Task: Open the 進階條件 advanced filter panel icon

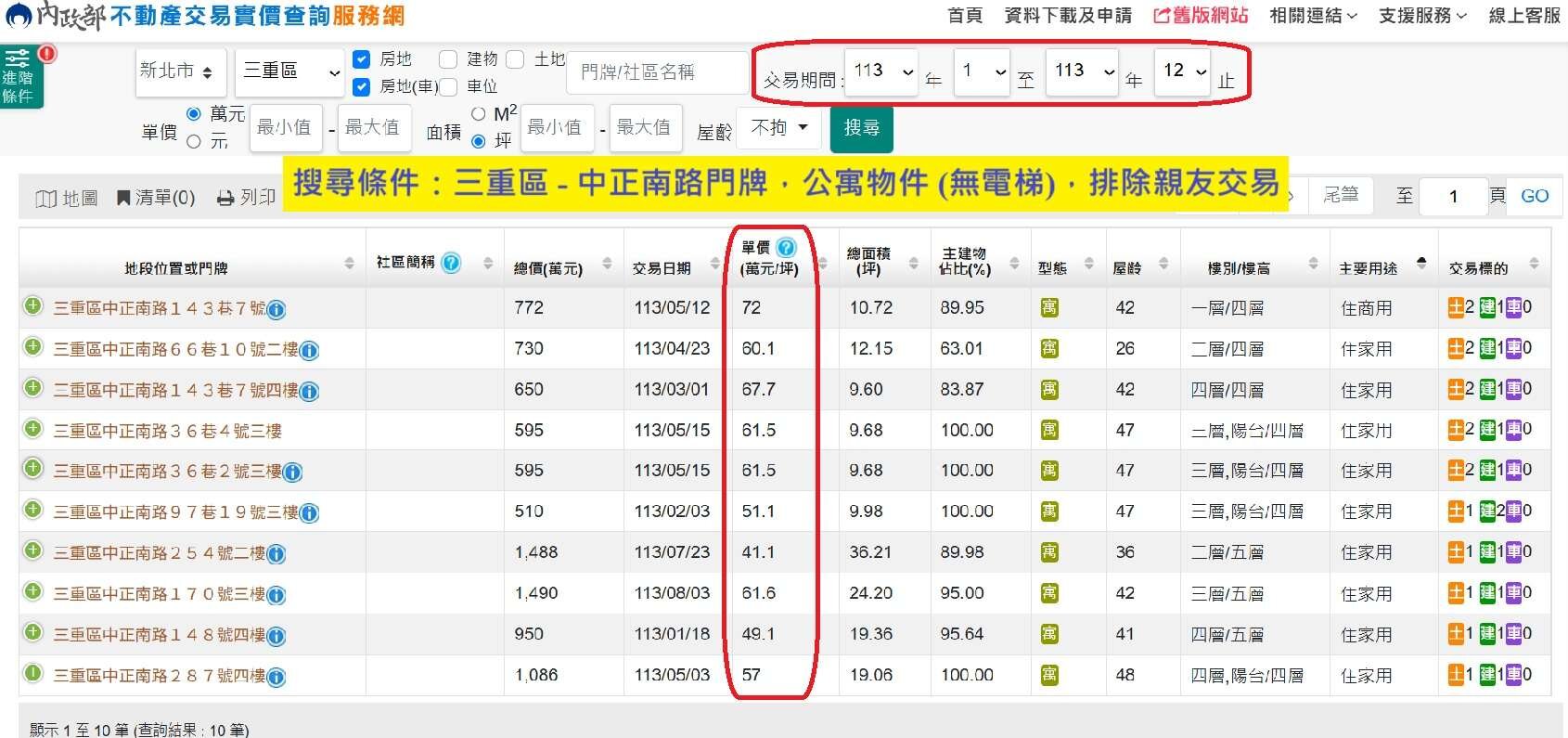Action: 20,76
